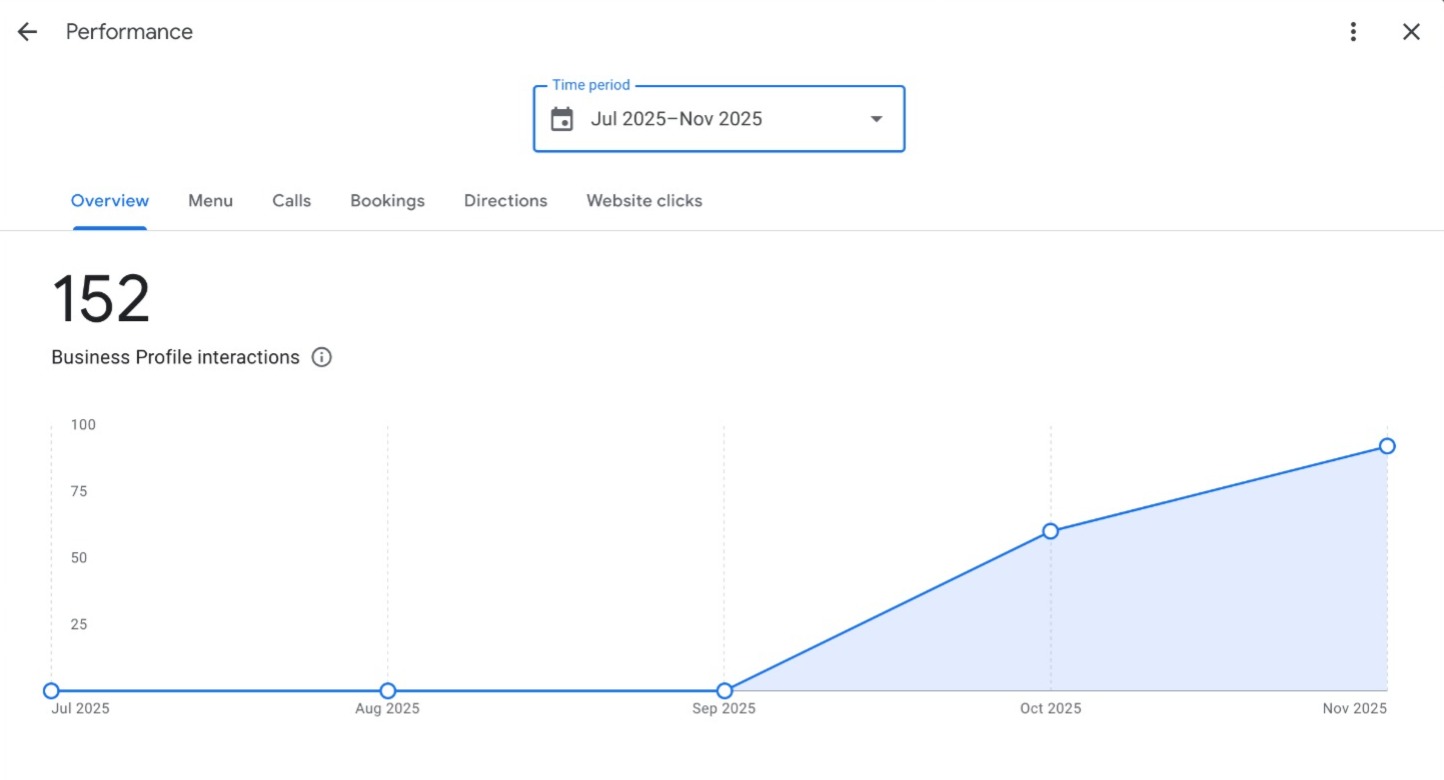Click the Nov 2025 data point
This screenshot has height=780, width=1444.
click(x=1387, y=446)
